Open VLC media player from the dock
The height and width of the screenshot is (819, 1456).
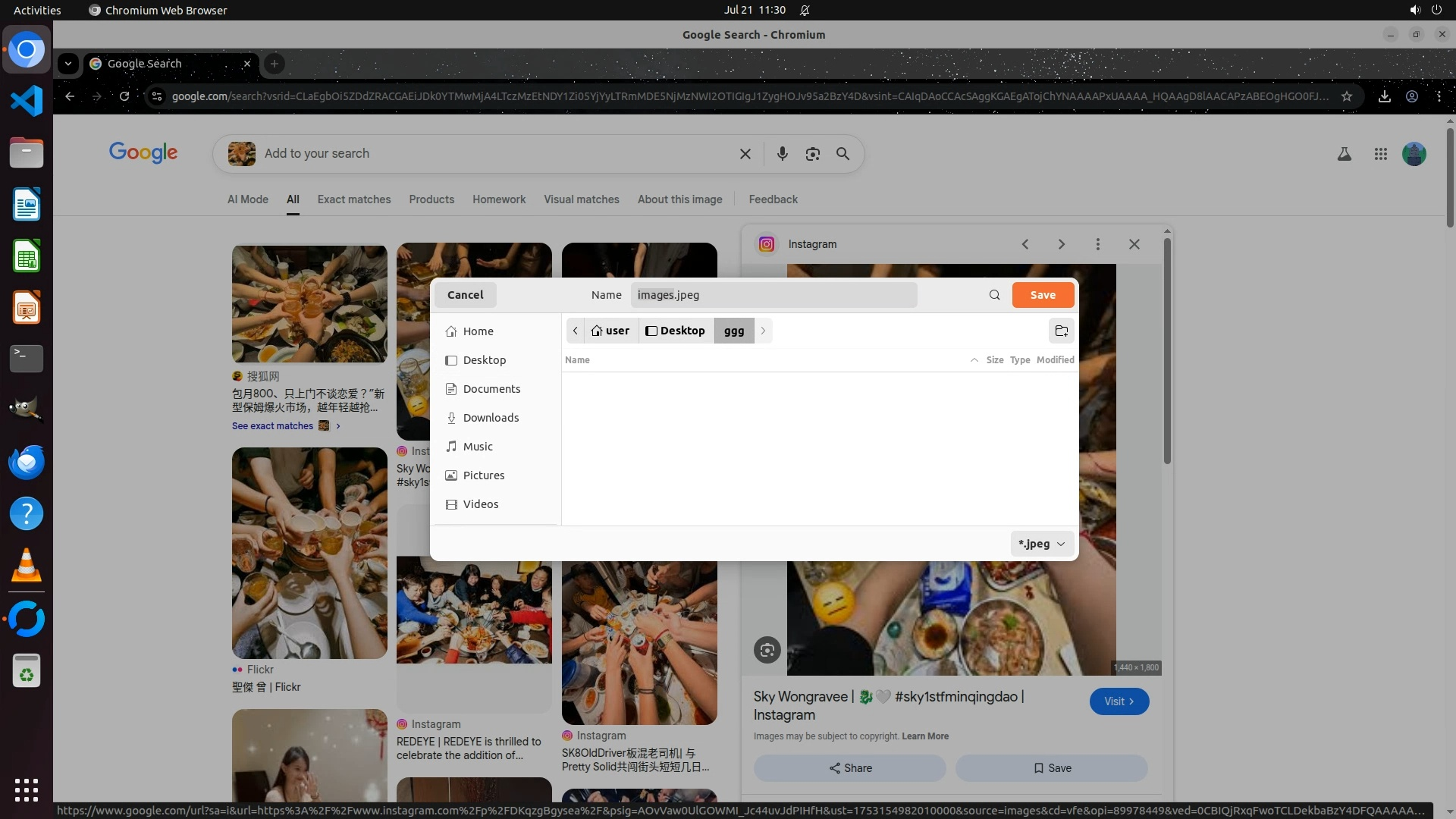(x=27, y=566)
